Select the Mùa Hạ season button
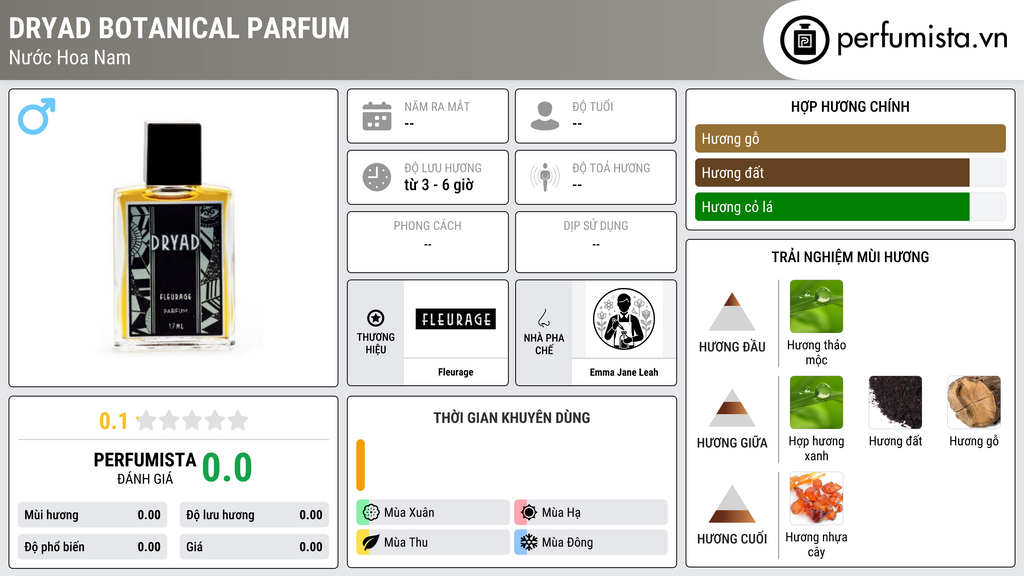 click(591, 512)
